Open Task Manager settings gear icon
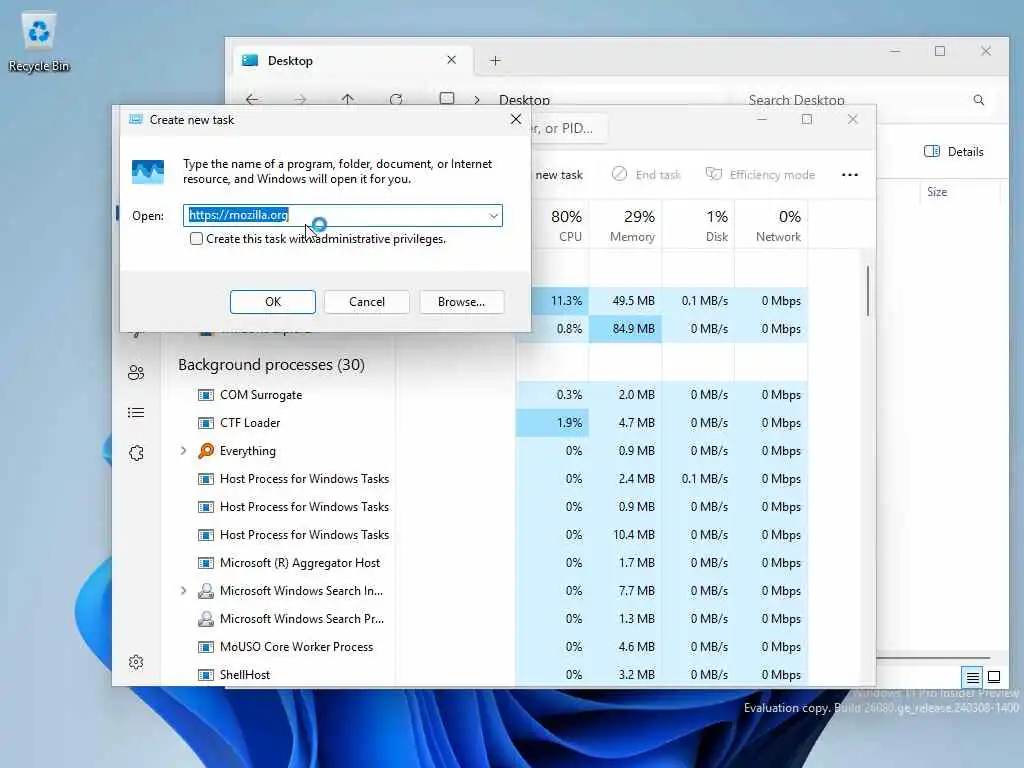Image resolution: width=1024 pixels, height=768 pixels. (x=136, y=662)
